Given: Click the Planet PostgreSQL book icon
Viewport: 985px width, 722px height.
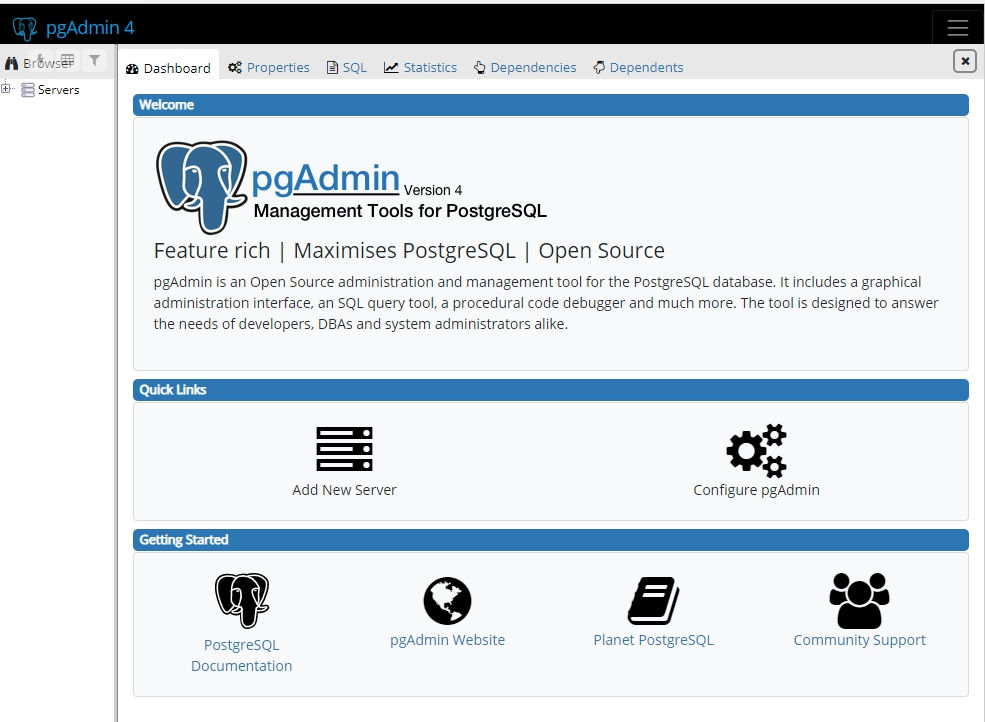Looking at the screenshot, I should (653, 601).
